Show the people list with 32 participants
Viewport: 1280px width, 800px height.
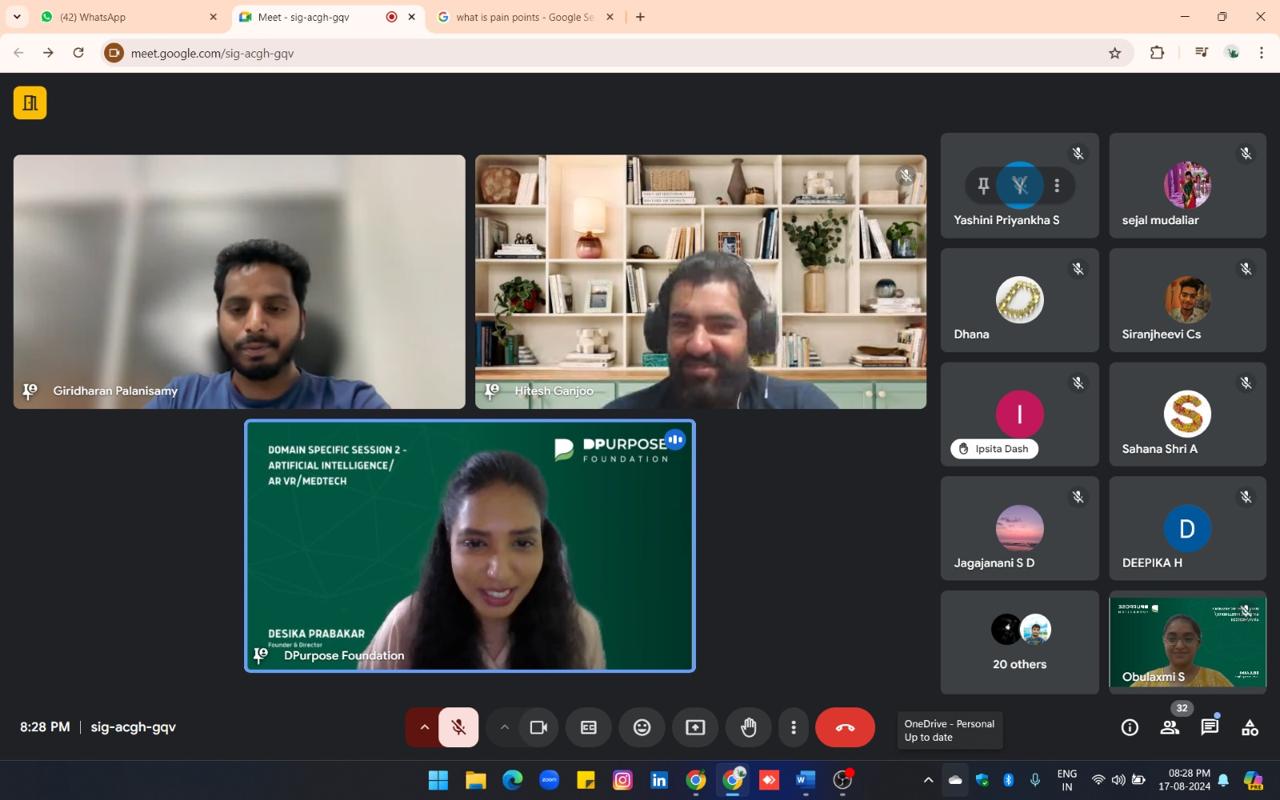(1169, 728)
